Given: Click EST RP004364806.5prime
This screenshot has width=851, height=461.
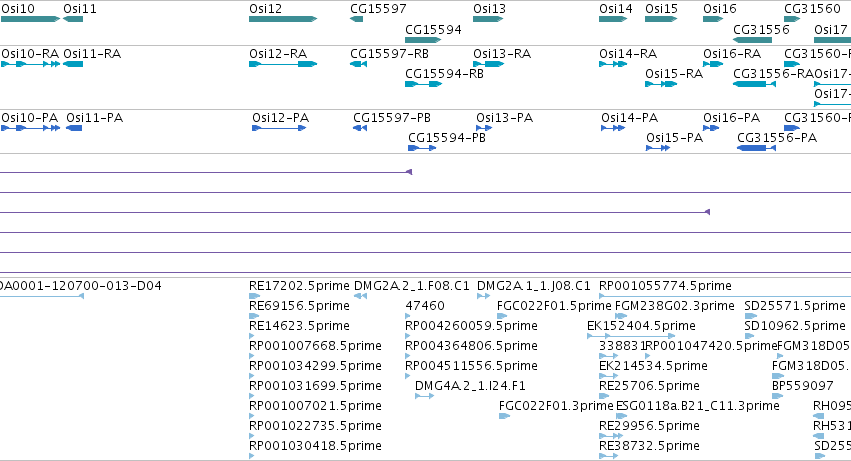Looking at the screenshot, I should [x=472, y=346].
